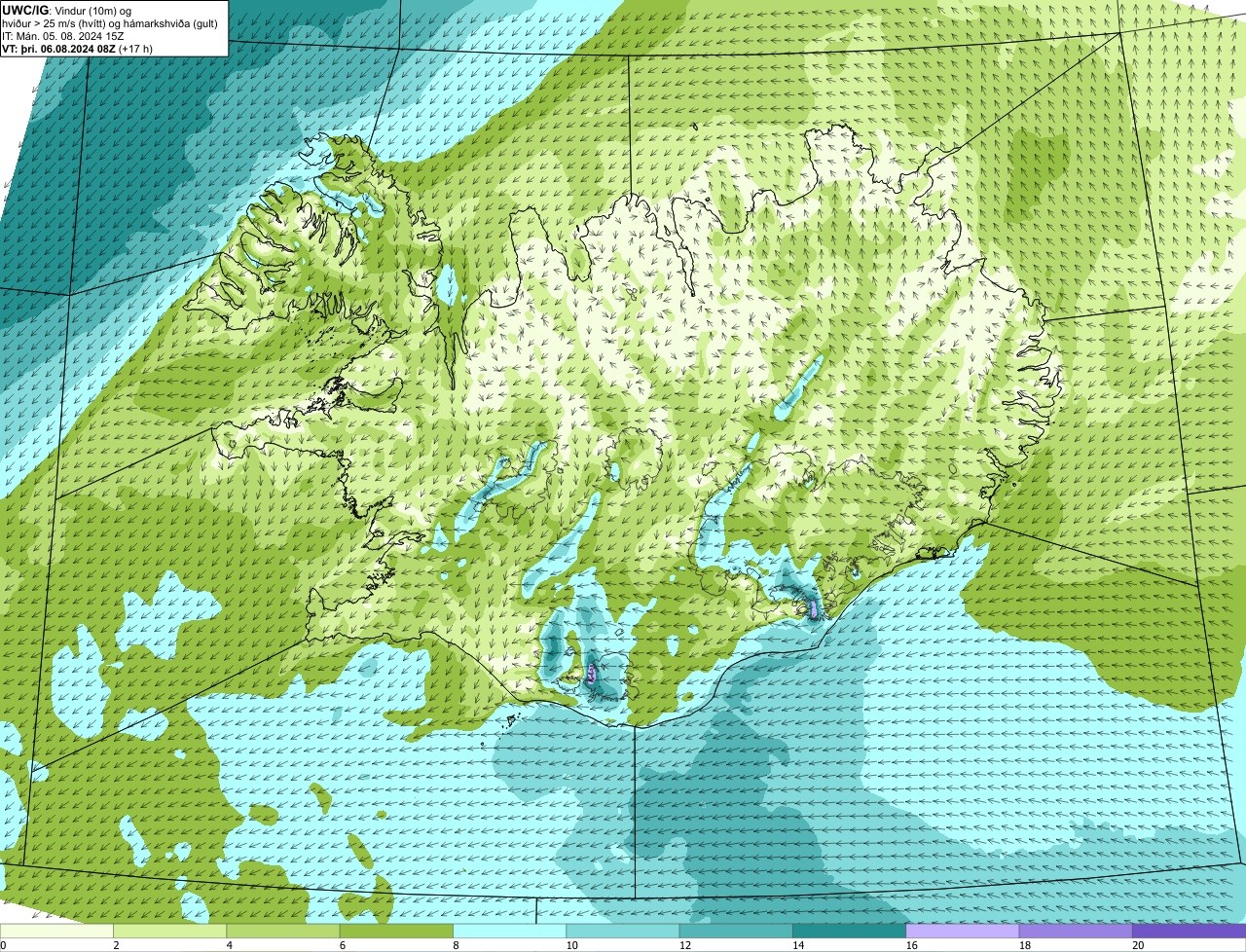Click the 10–12 m/s legend color swatch

pyautogui.click(x=622, y=931)
